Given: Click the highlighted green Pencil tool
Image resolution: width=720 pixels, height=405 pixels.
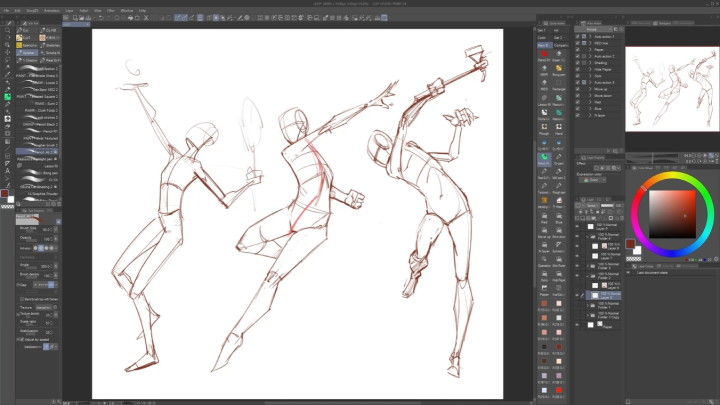Looking at the screenshot, I should point(8,97).
